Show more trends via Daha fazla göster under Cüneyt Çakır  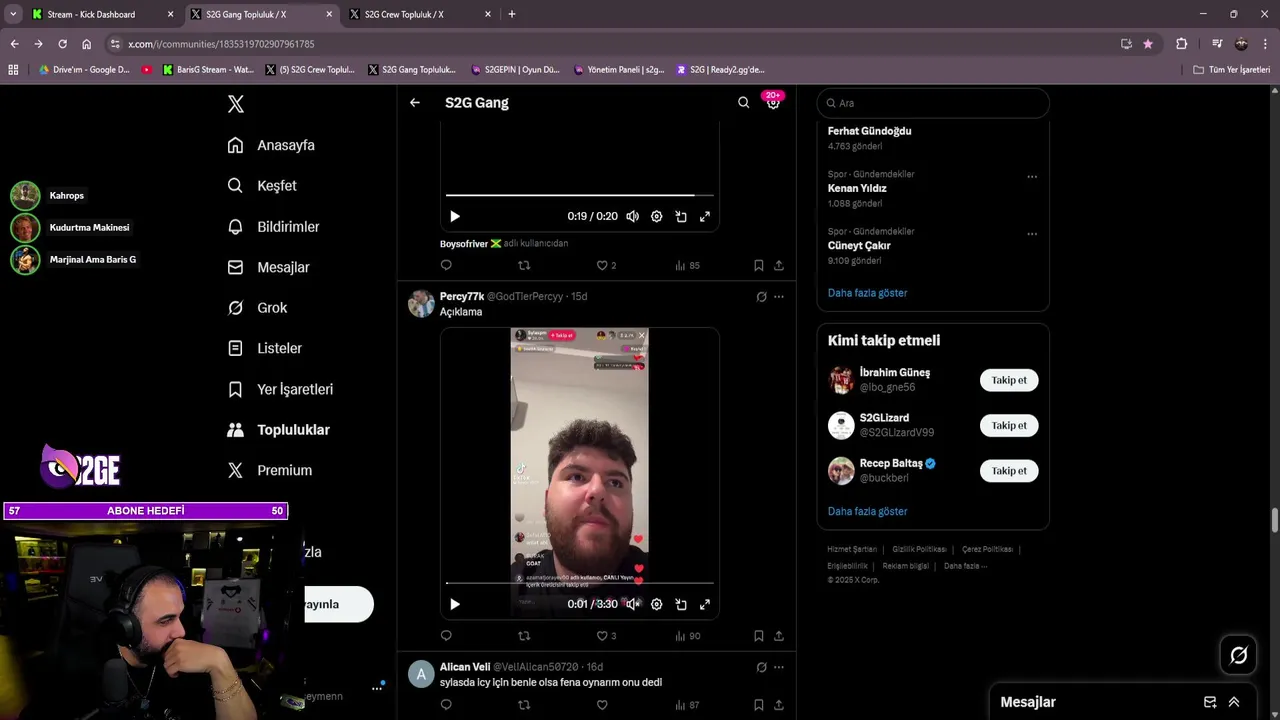(867, 293)
